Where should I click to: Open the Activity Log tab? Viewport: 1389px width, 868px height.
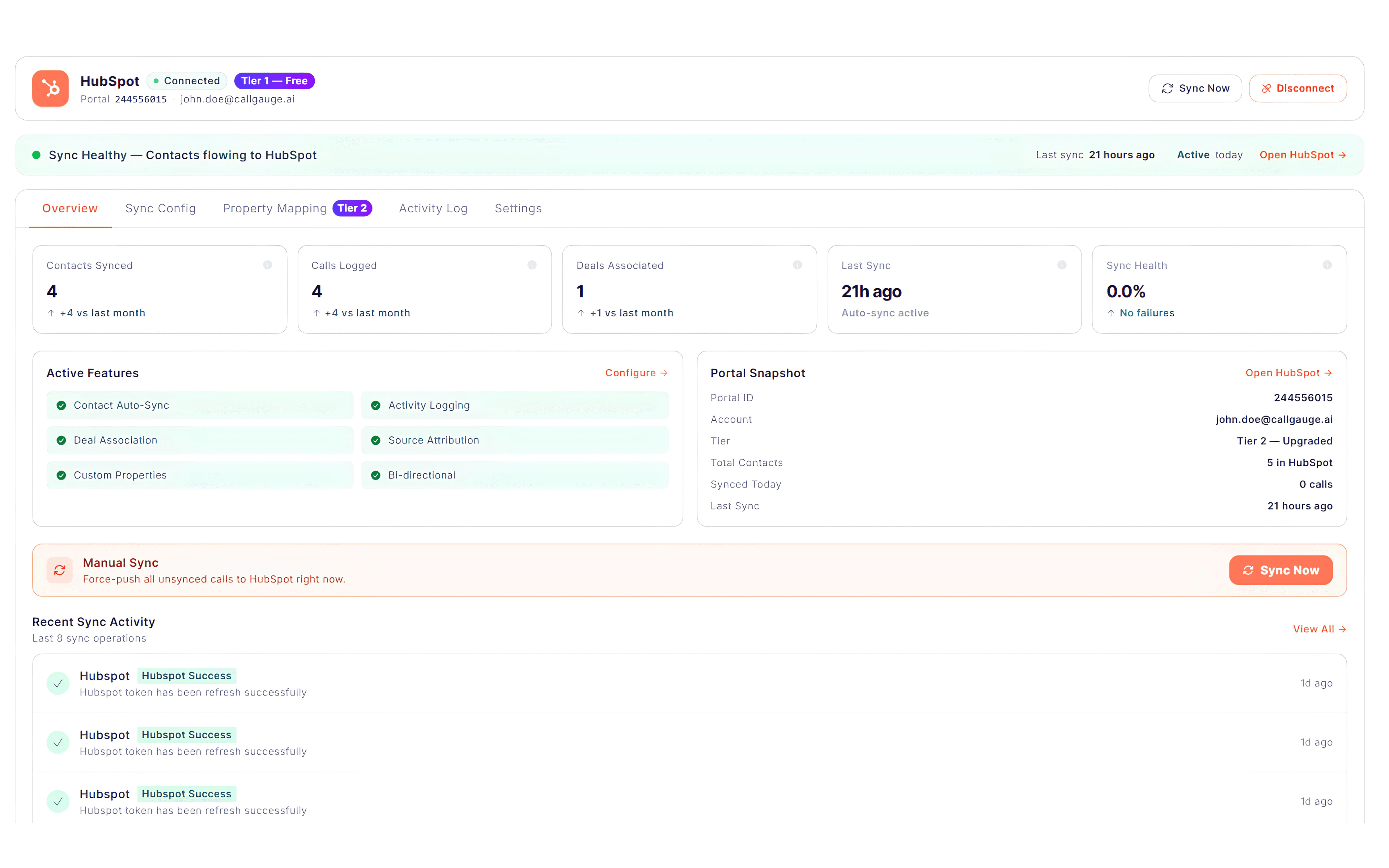(433, 208)
